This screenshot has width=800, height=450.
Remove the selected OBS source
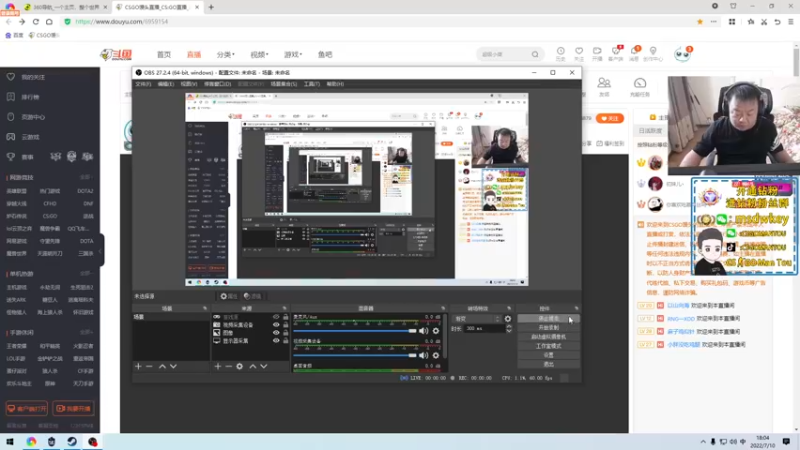point(229,366)
